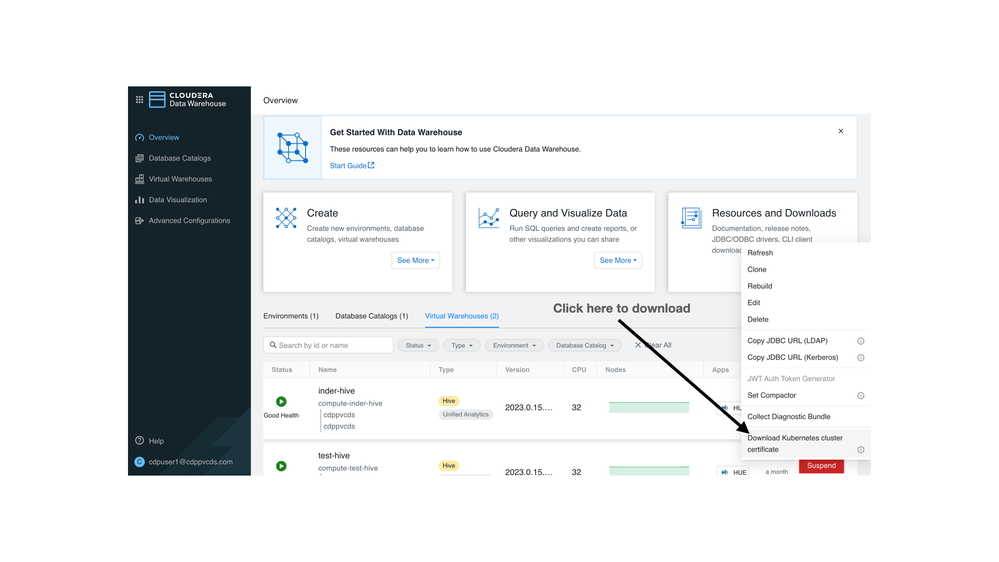The width and height of the screenshot is (999, 562).
Task: Click the Help question-mark icon
Action: (x=140, y=440)
